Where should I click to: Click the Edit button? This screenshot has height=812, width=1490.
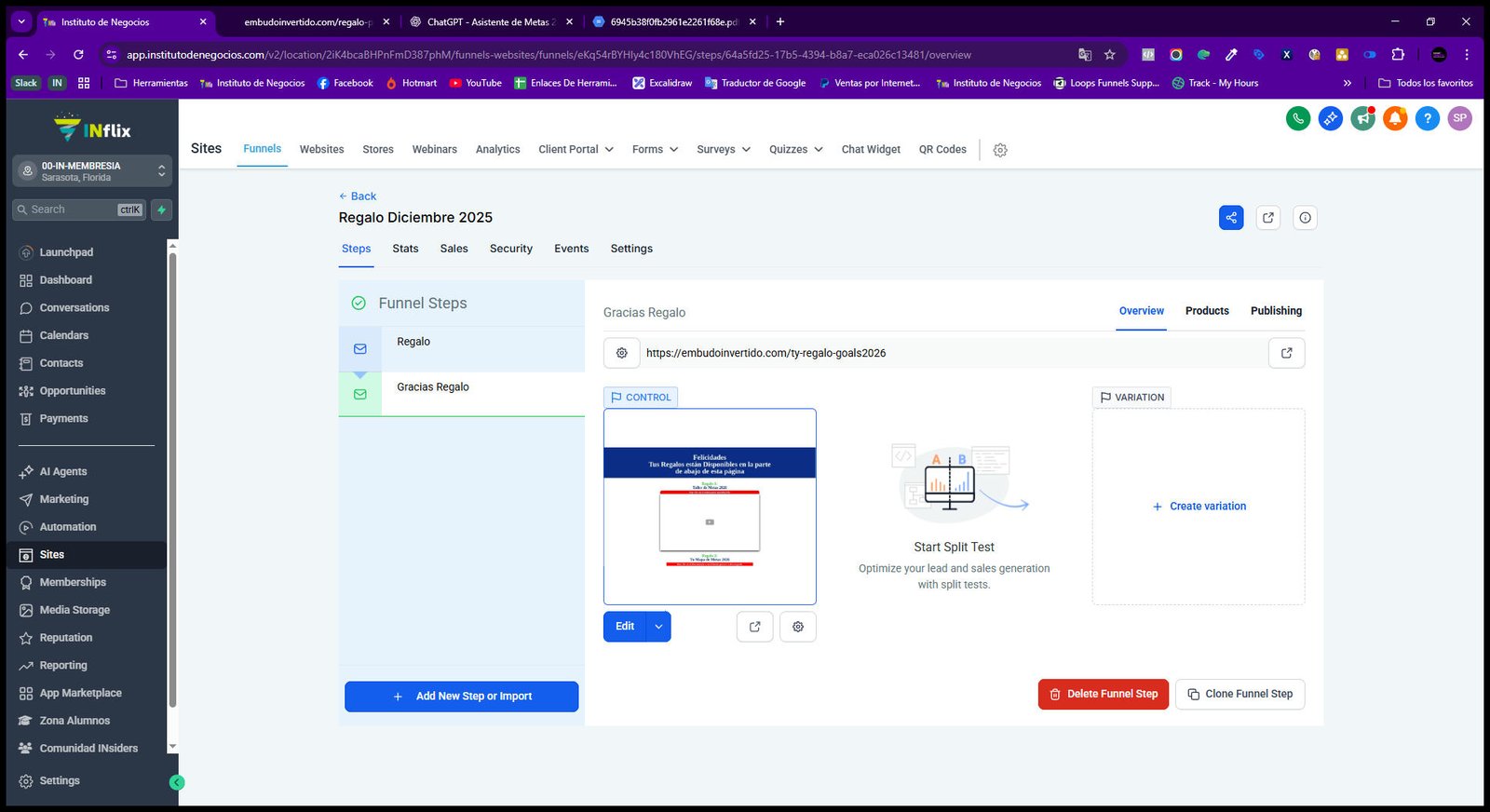pos(625,627)
